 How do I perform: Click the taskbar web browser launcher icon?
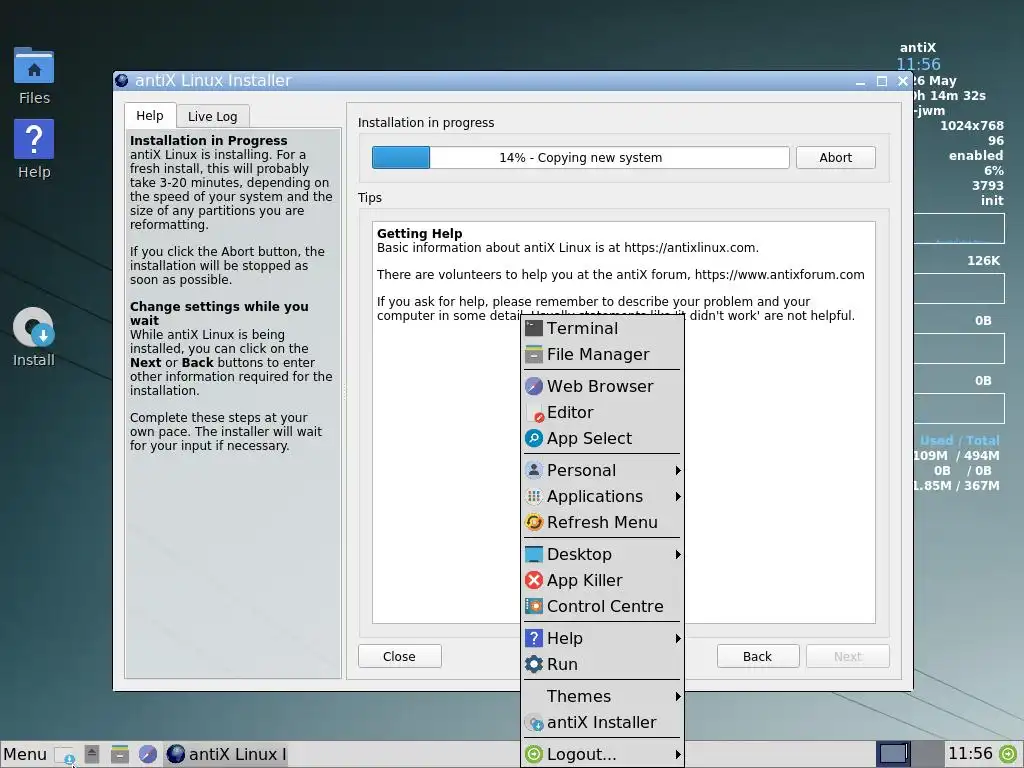click(148, 755)
